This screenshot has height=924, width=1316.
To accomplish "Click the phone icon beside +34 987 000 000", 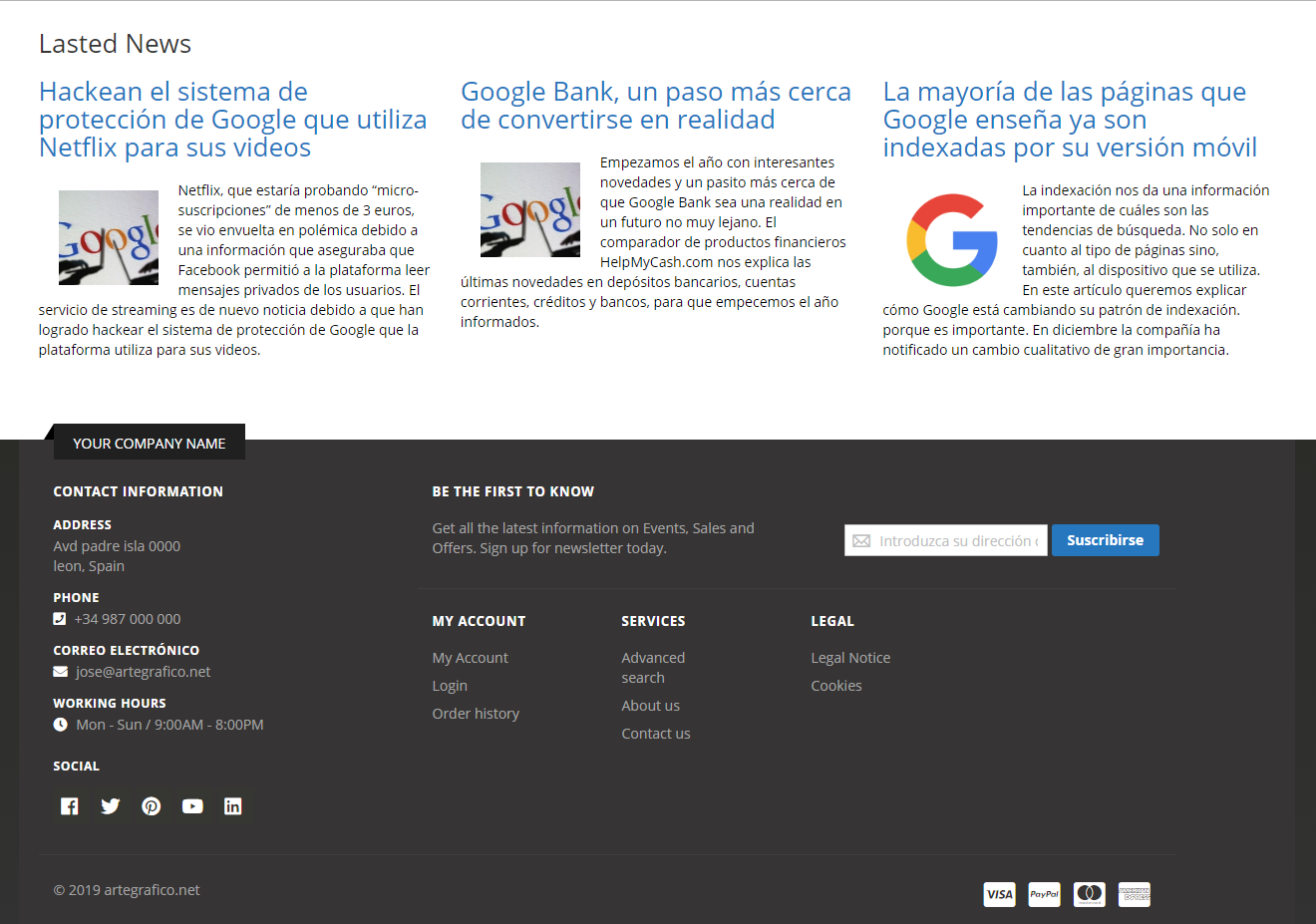I will (60, 619).
